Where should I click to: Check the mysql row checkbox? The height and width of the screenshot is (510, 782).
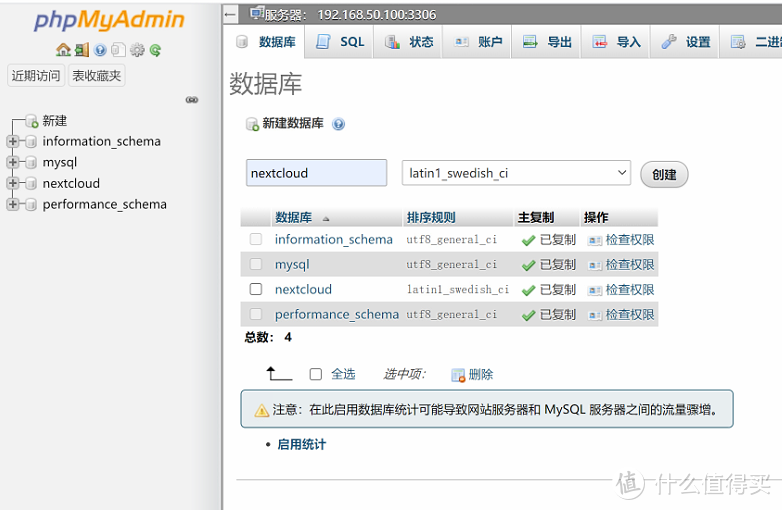(256, 264)
